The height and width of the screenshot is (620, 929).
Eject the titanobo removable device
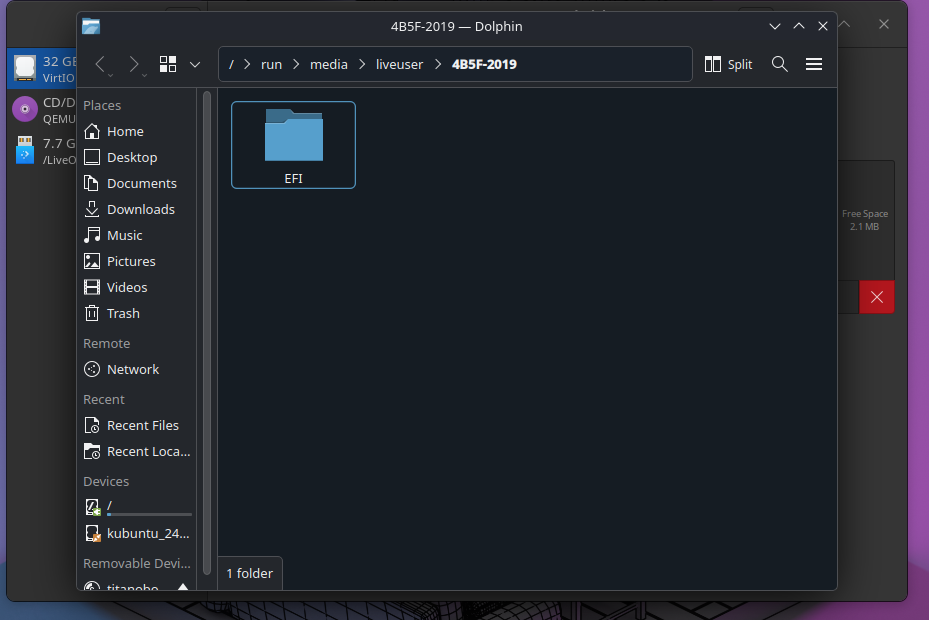click(183, 589)
